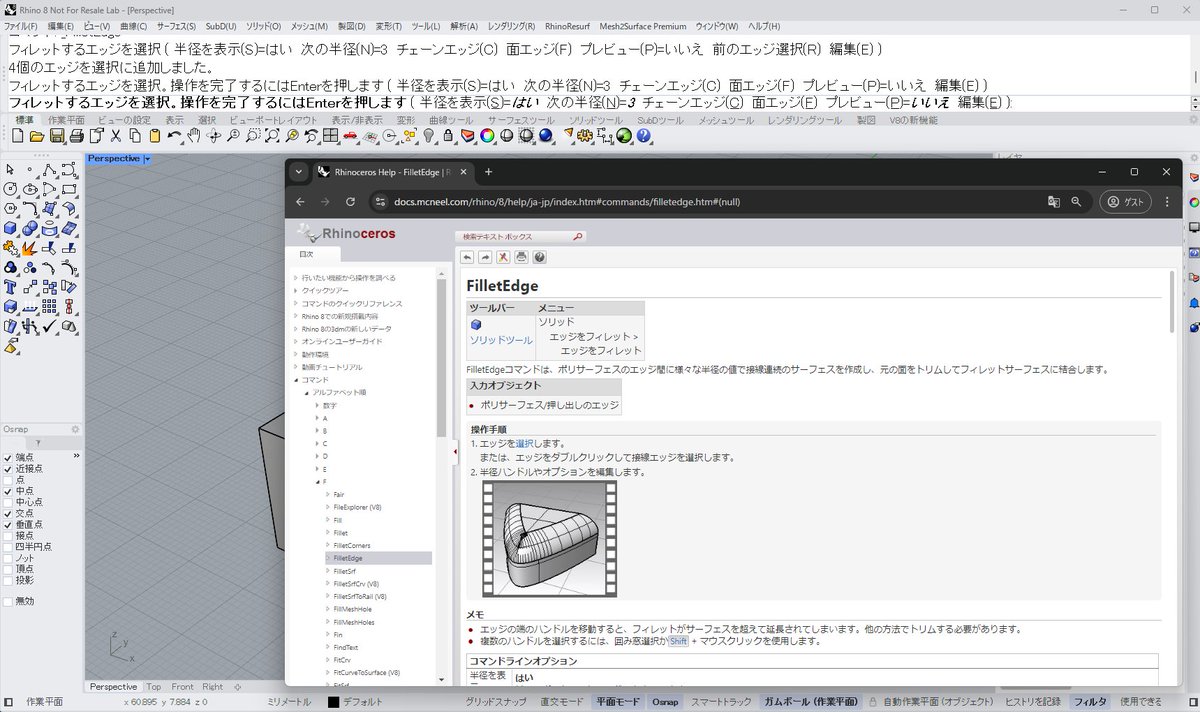The height and width of the screenshot is (712, 1200).
Task: Toggle the 端点 osnap checkbox
Action: [8, 457]
